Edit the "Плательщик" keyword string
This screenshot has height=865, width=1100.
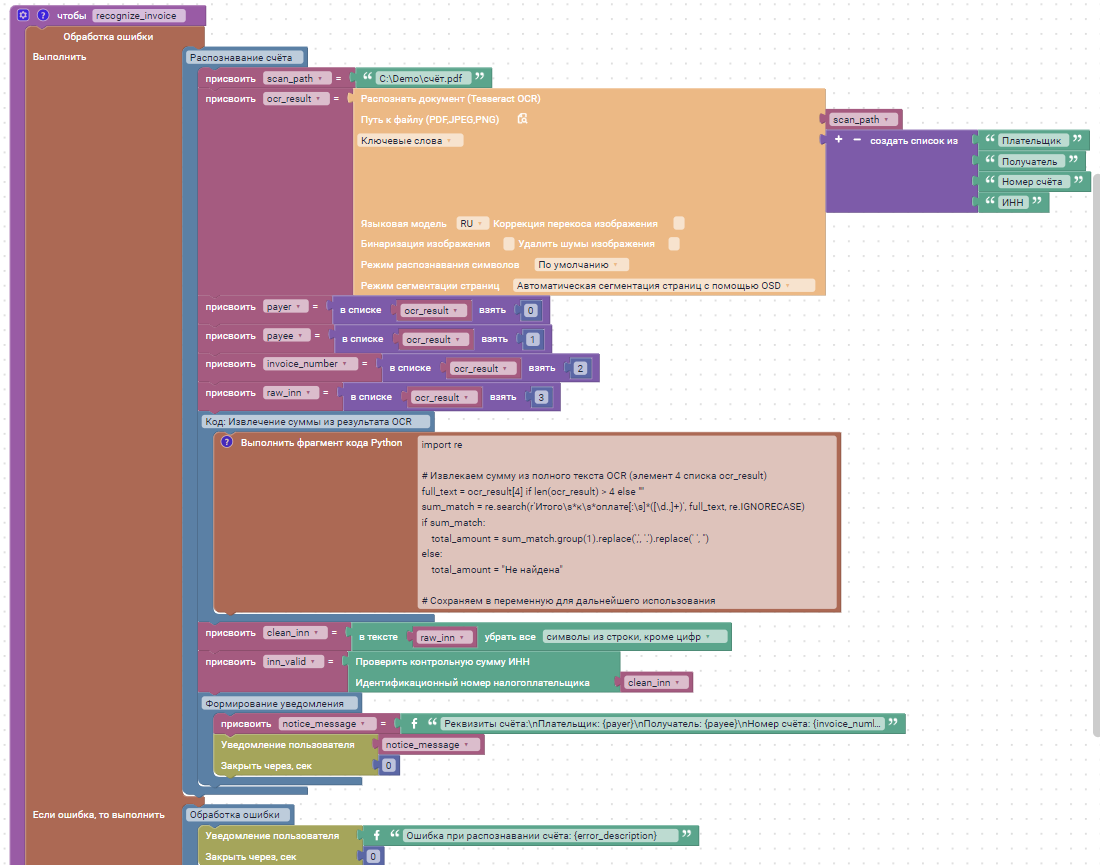[x=1033, y=140]
